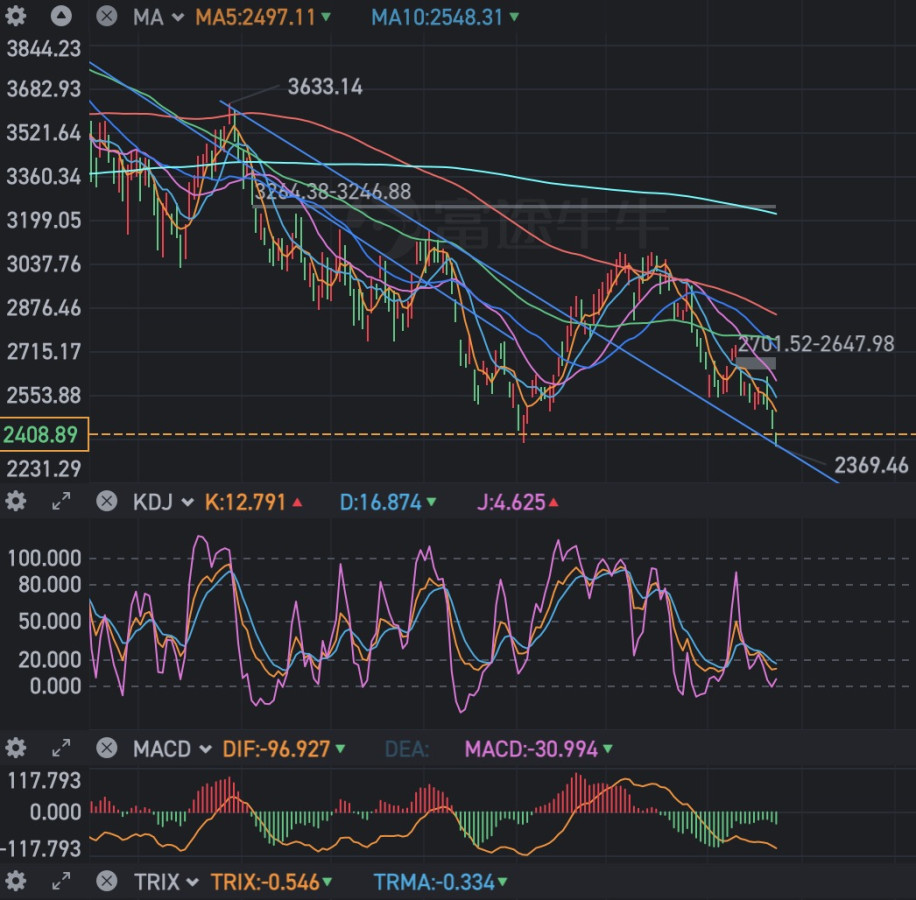
Task: Expand the MACD panel to full size
Action: click(61, 748)
